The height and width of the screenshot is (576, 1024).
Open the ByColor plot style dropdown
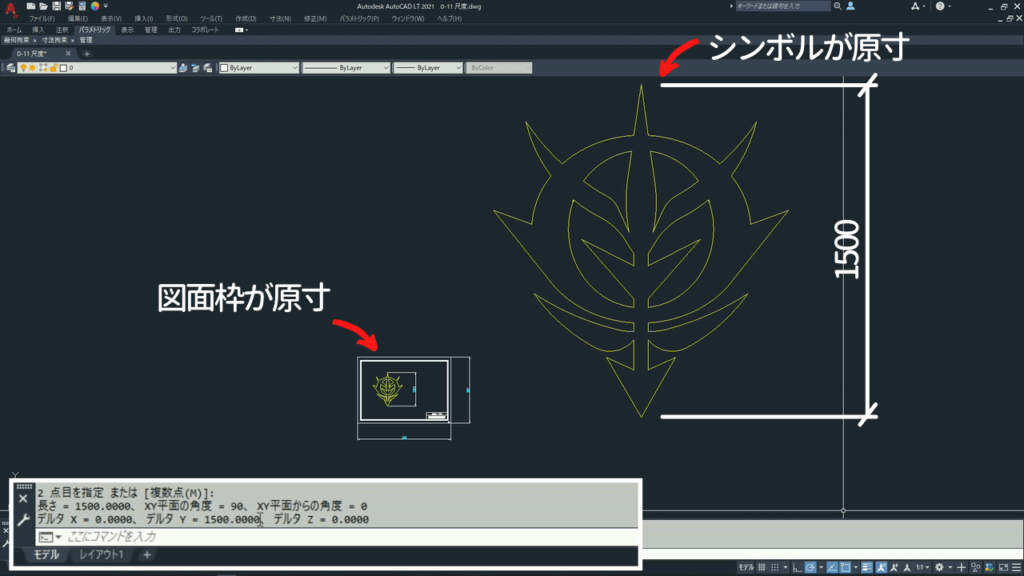[x=499, y=68]
